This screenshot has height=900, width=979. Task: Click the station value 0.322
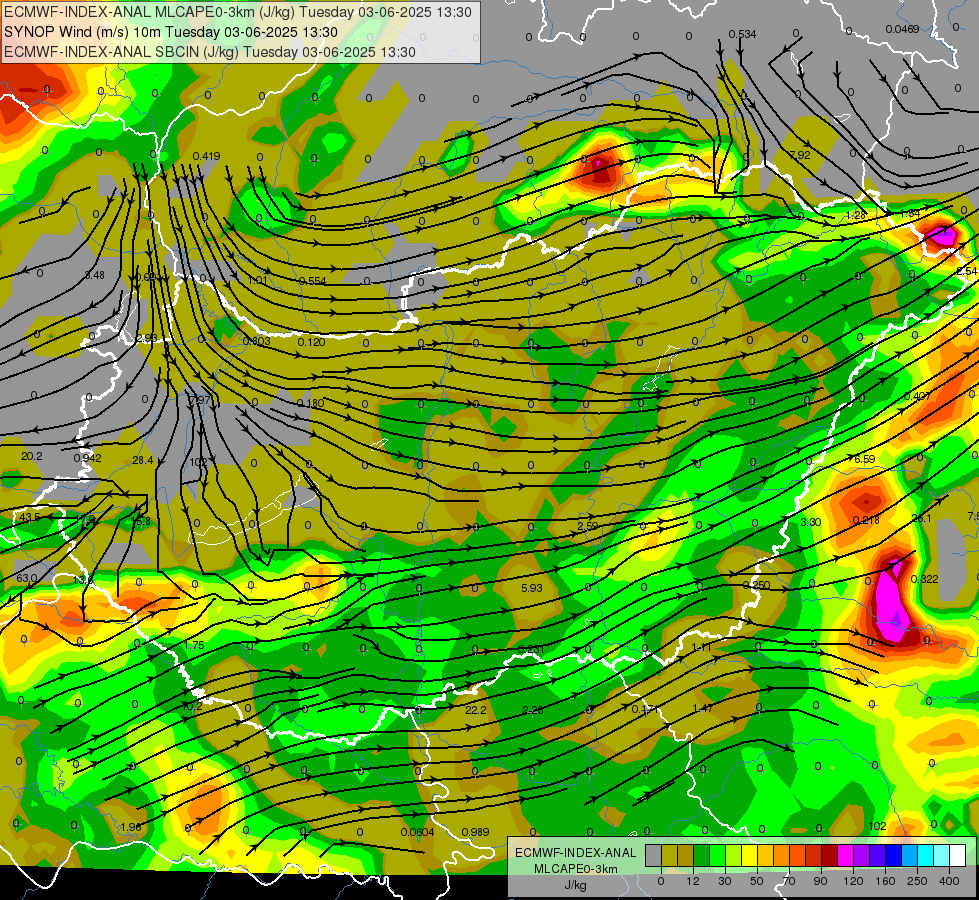(x=925, y=579)
